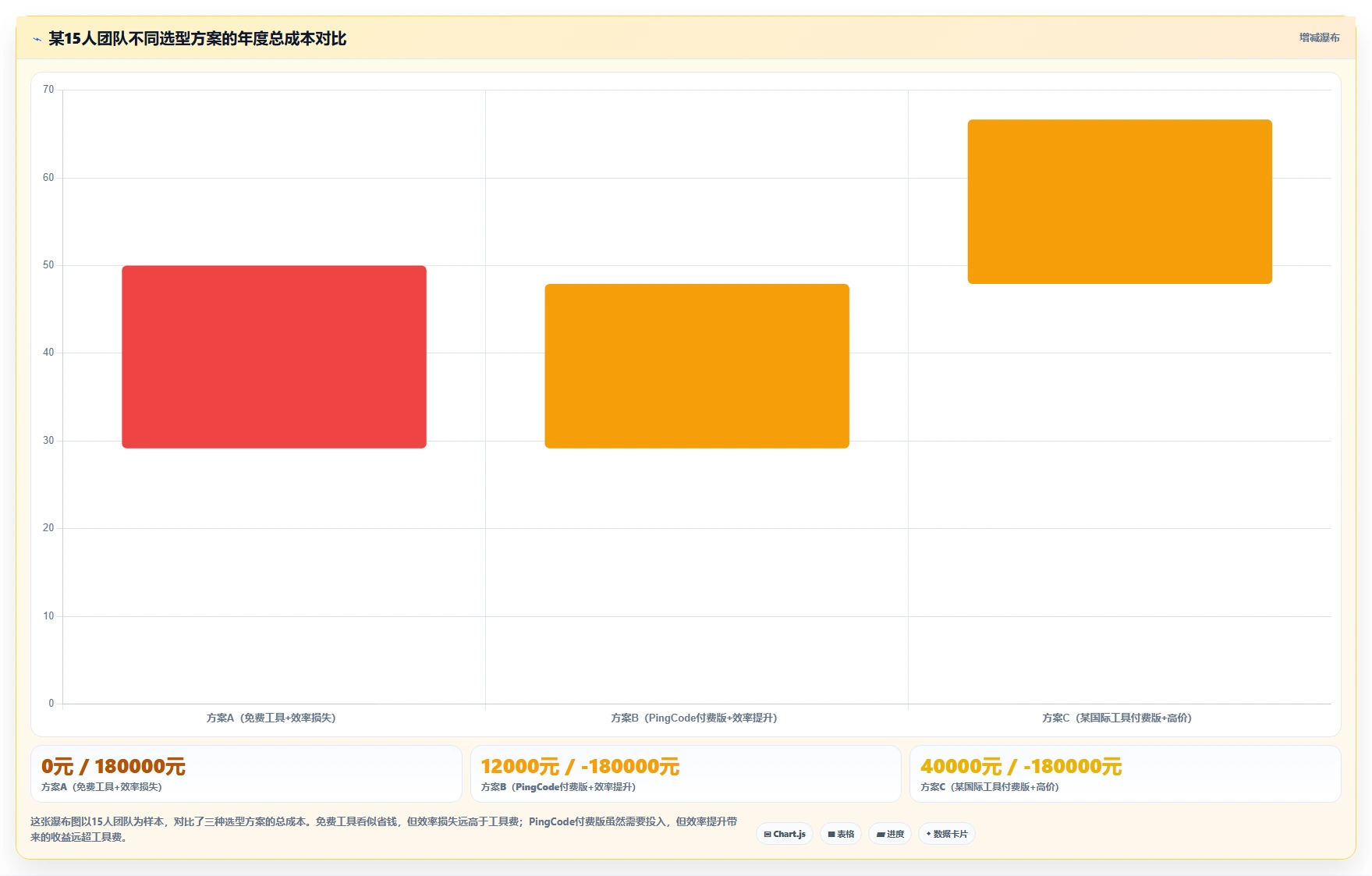Click the 方案C card caption under 40000元 / -180000元
This screenshot has width=1372, height=876.
tap(990, 787)
